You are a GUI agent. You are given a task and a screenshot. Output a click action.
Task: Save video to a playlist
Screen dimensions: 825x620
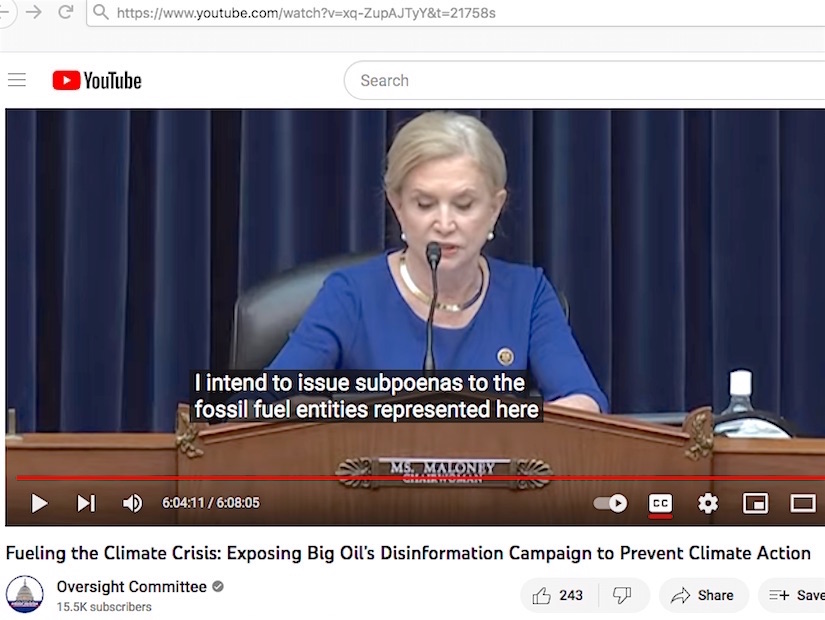[793, 595]
